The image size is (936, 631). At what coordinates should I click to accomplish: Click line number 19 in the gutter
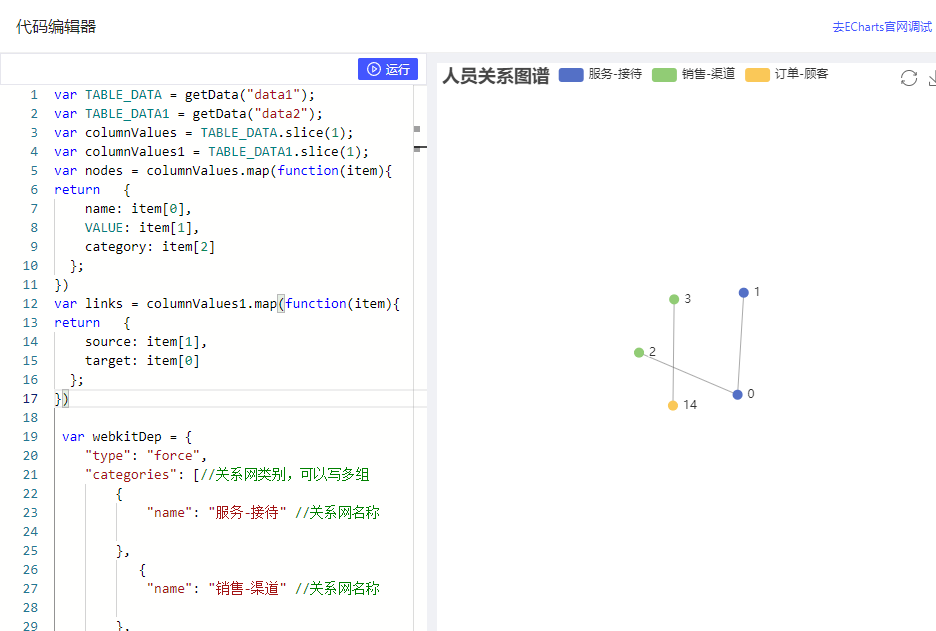pyautogui.click(x=30, y=437)
